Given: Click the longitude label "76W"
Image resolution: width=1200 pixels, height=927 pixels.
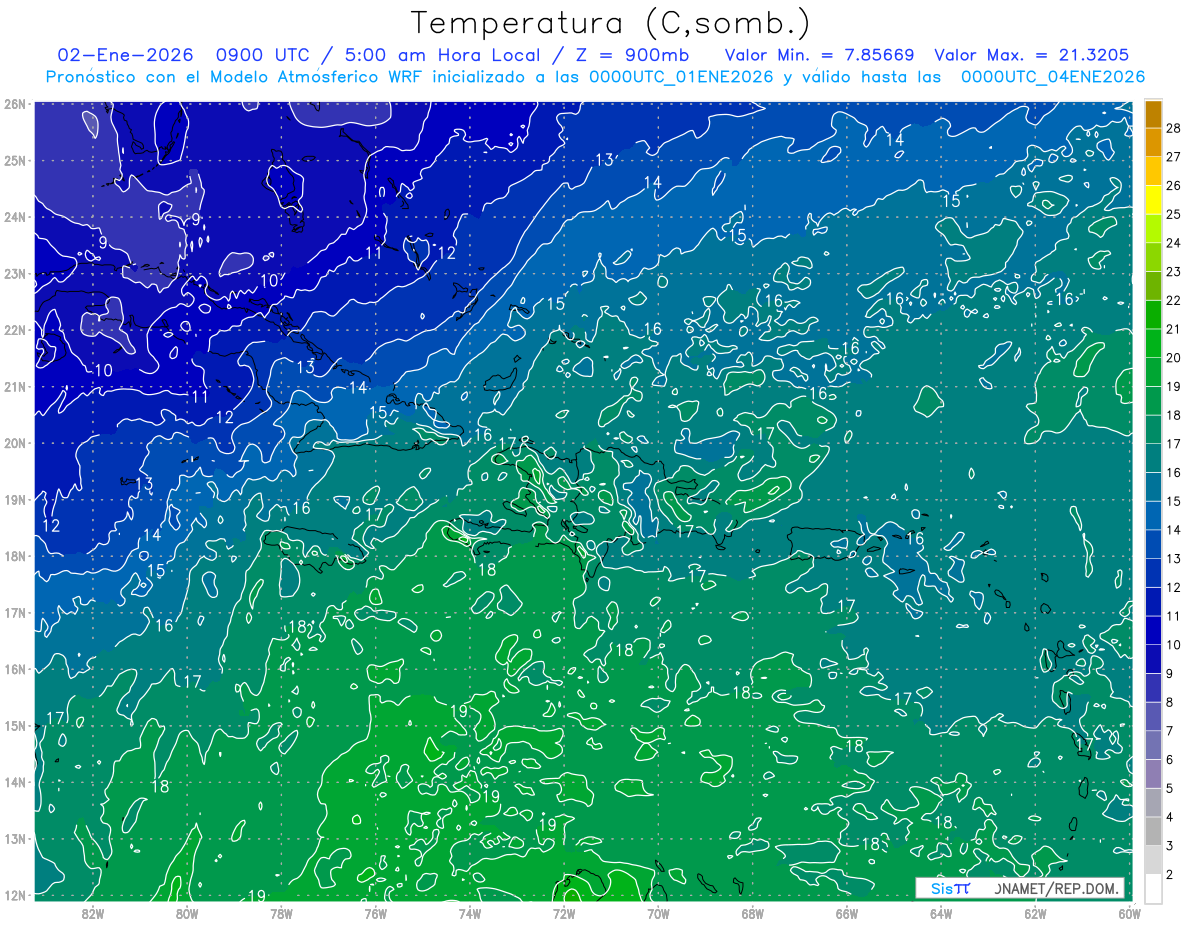Looking at the screenshot, I should (x=375, y=912).
